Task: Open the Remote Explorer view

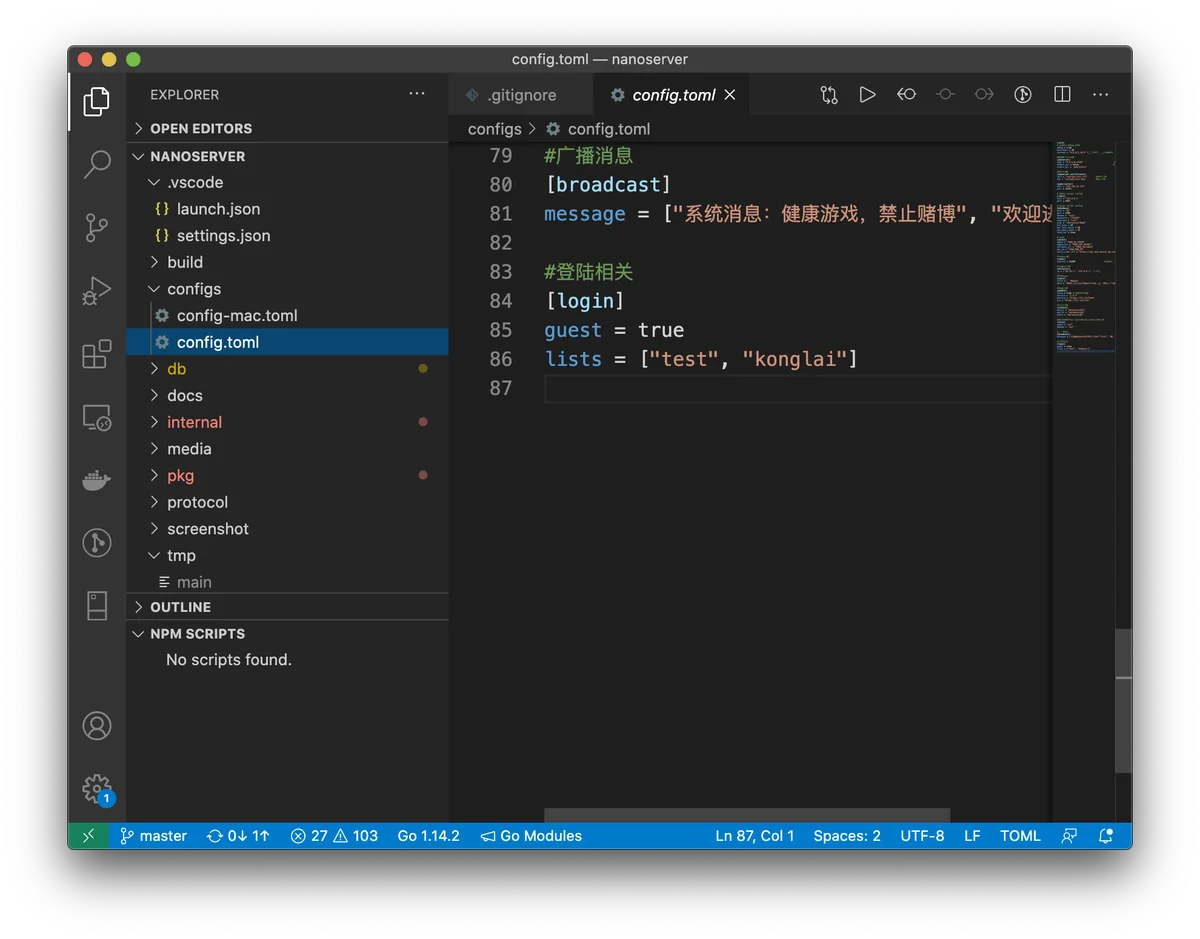Action: tap(97, 417)
